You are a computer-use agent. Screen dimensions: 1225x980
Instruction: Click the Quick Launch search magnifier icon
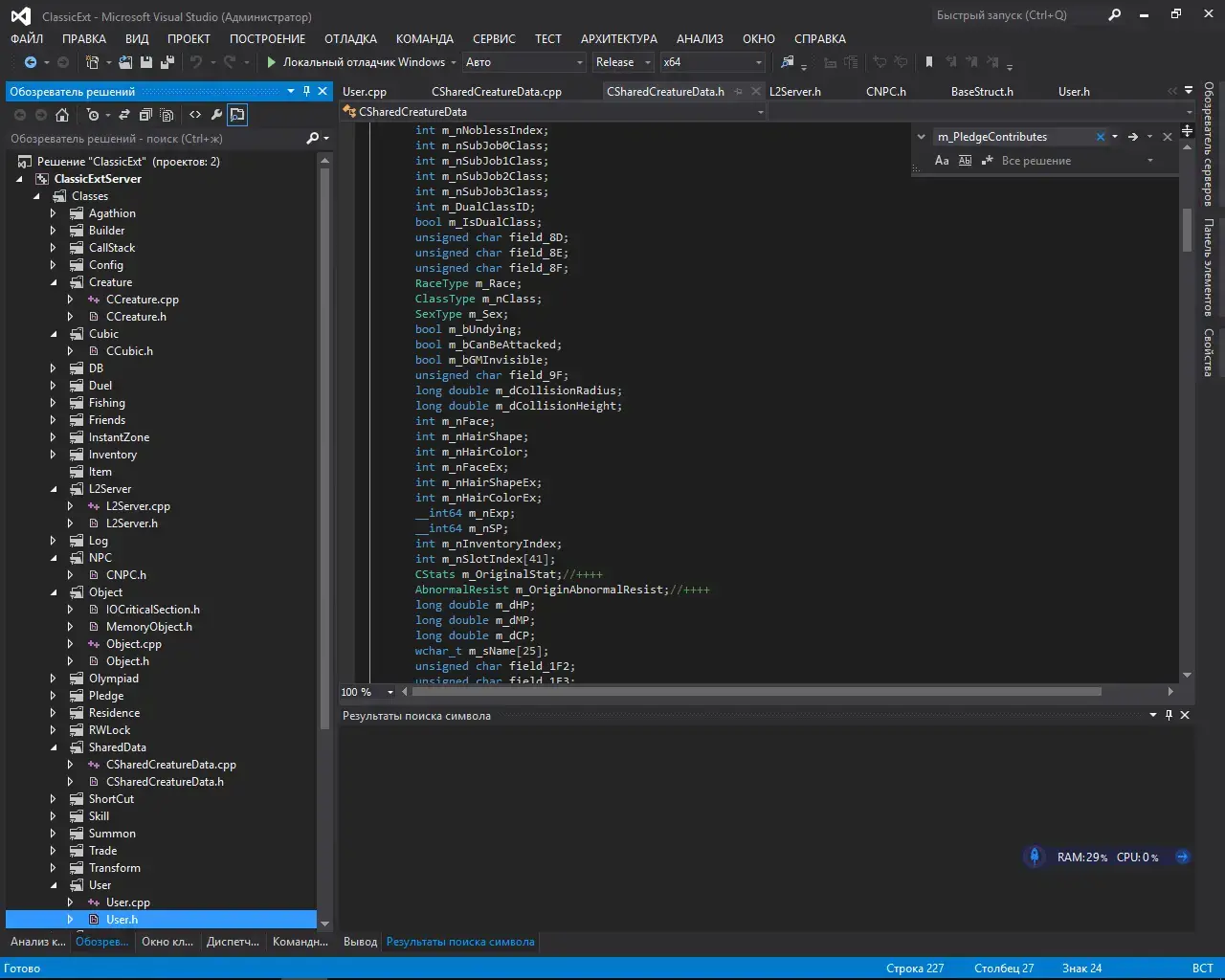click(x=1114, y=15)
